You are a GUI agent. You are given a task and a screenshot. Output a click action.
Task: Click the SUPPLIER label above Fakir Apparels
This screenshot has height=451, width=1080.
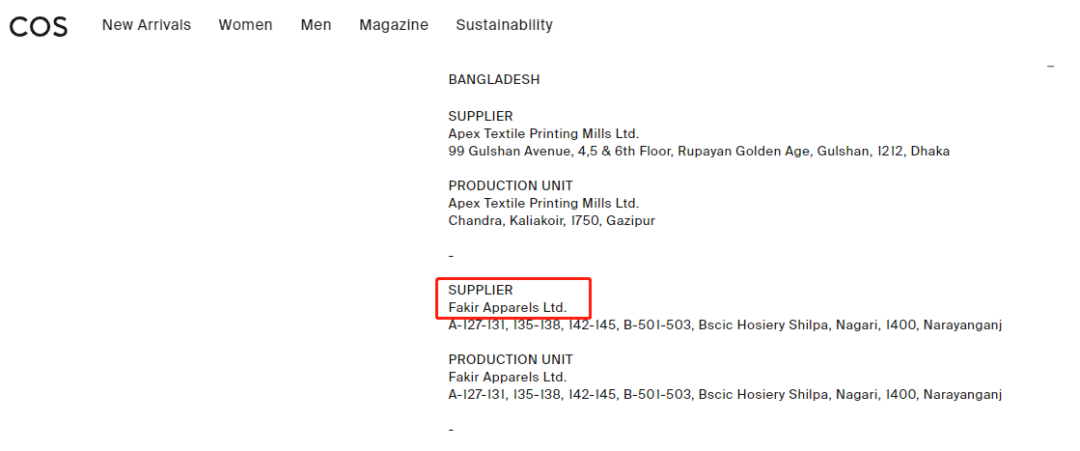pyautogui.click(x=480, y=290)
